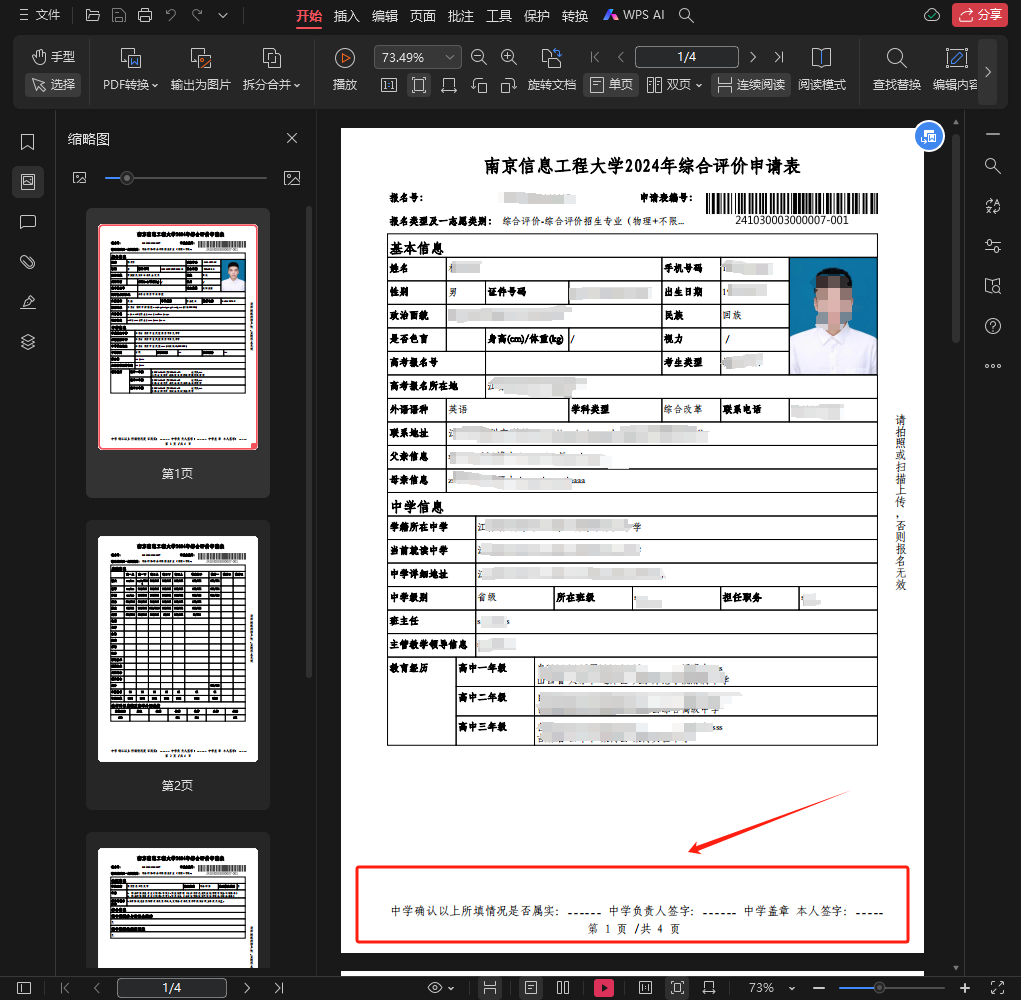1021x1000 pixels.
Task: Open the right sidebar help icon
Action: [x=992, y=326]
